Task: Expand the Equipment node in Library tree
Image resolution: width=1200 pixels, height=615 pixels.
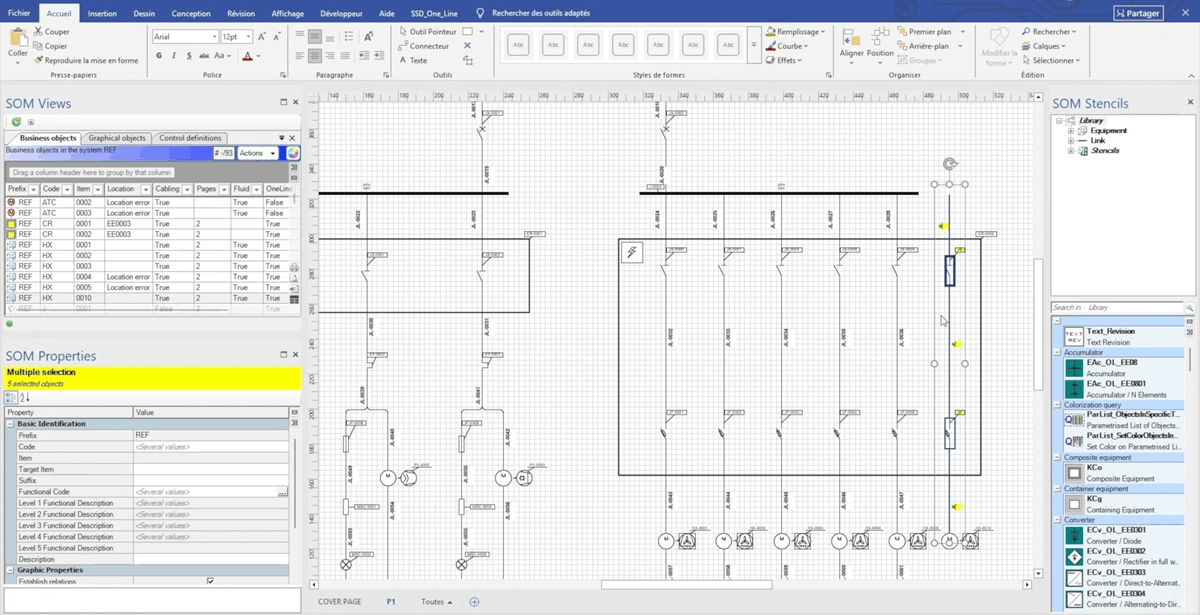Action: tap(1070, 131)
